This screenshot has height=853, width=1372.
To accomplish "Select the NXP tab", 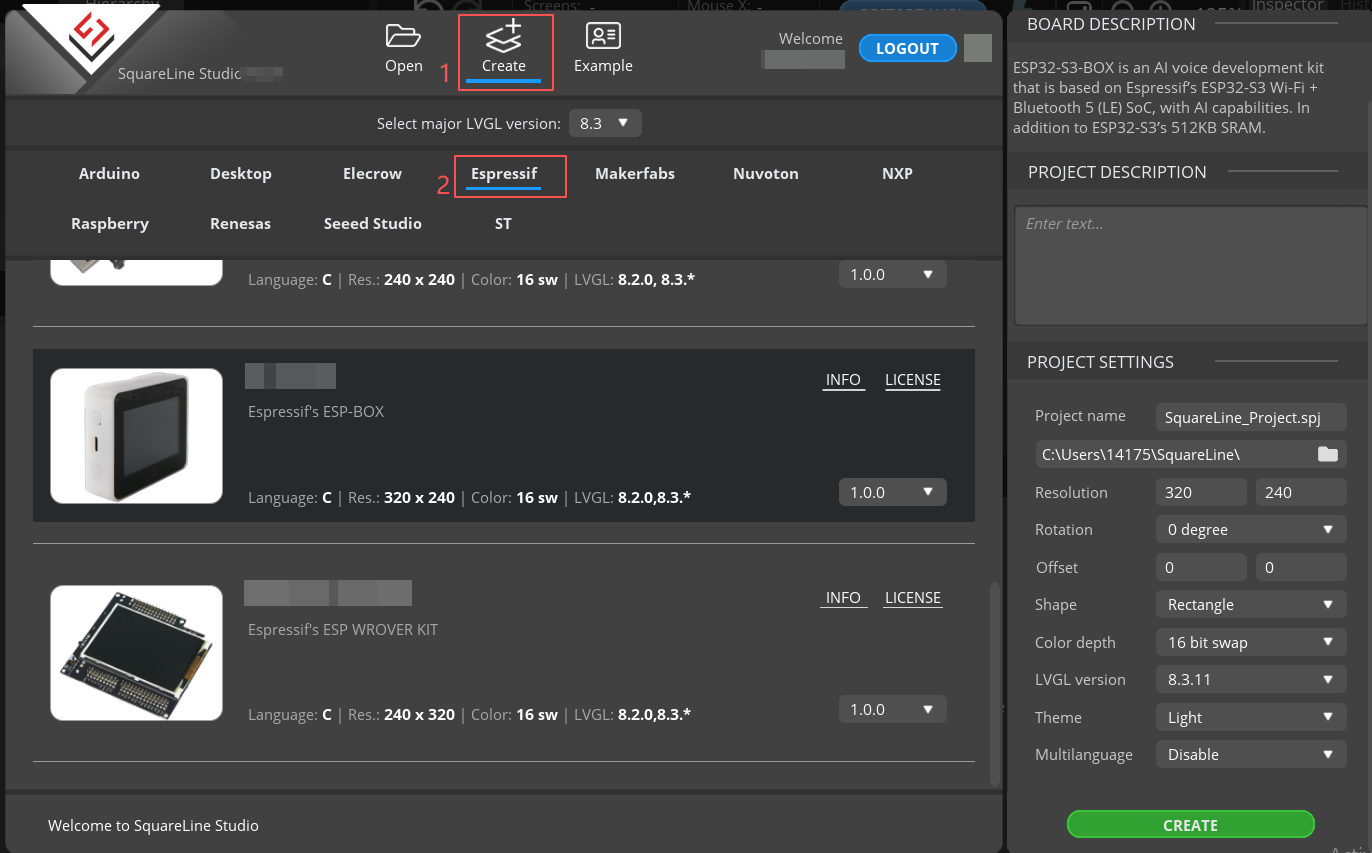I will [x=897, y=174].
